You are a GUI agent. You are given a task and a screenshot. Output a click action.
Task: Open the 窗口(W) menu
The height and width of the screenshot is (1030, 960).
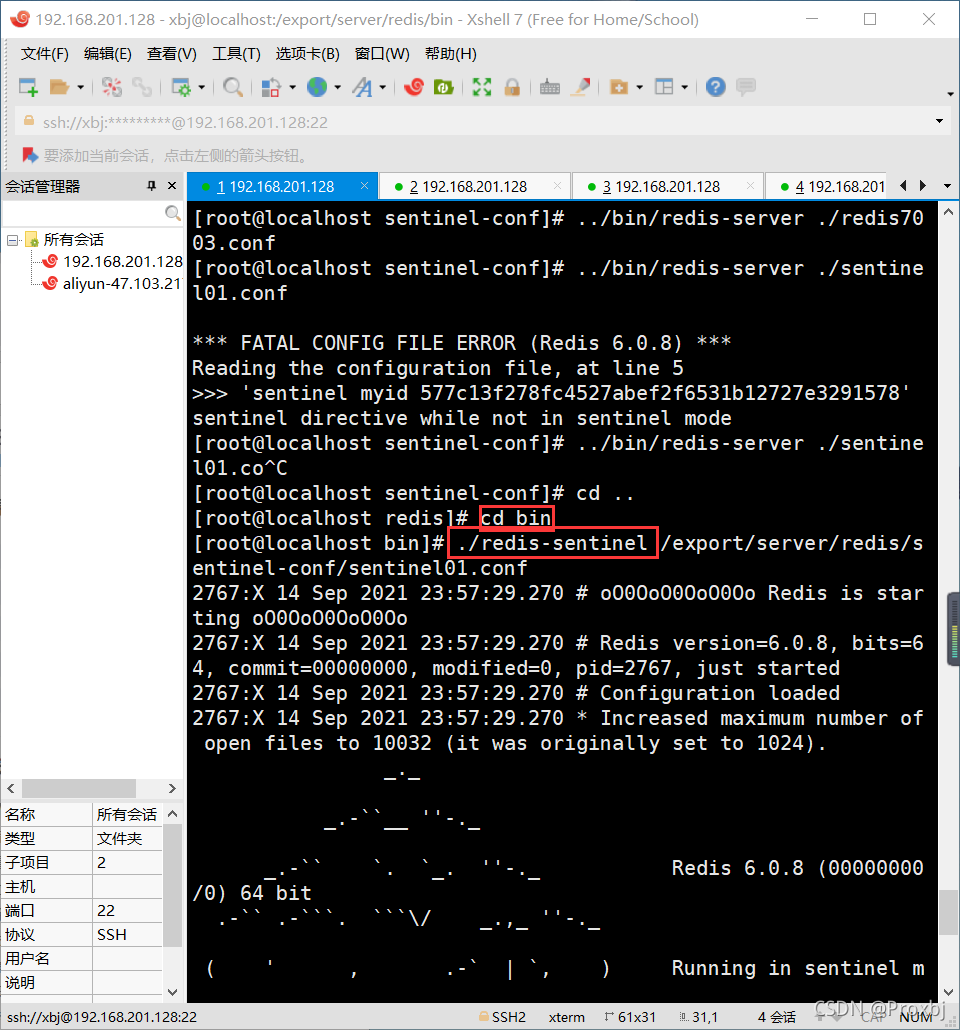click(382, 54)
